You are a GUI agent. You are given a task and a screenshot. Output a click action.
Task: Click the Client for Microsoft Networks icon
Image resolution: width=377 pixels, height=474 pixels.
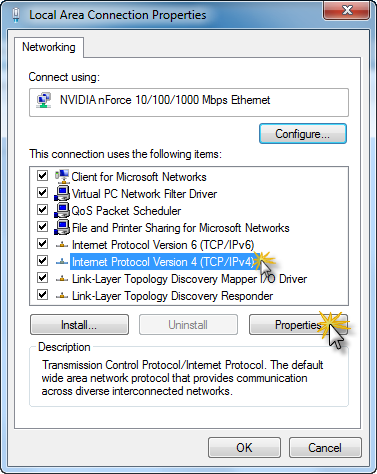(62, 176)
